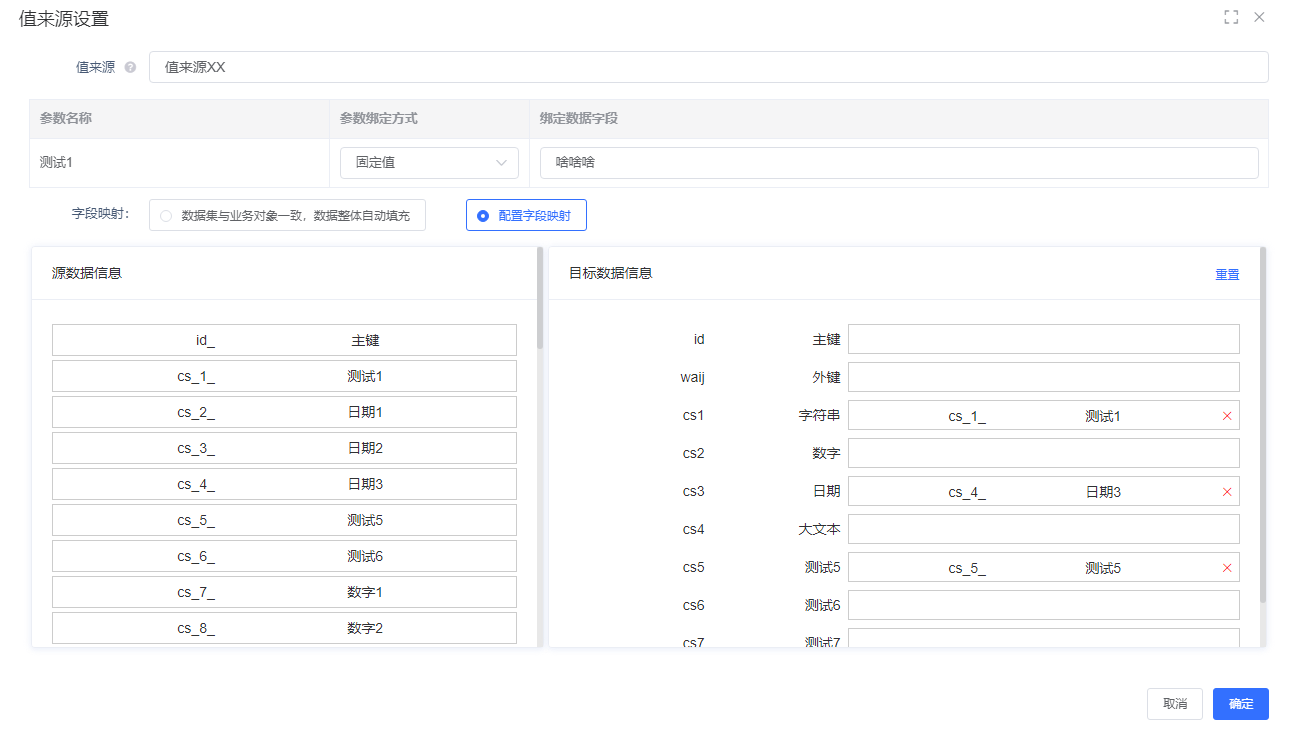
Task: Click the source data panel scrollbar
Action: [540, 300]
